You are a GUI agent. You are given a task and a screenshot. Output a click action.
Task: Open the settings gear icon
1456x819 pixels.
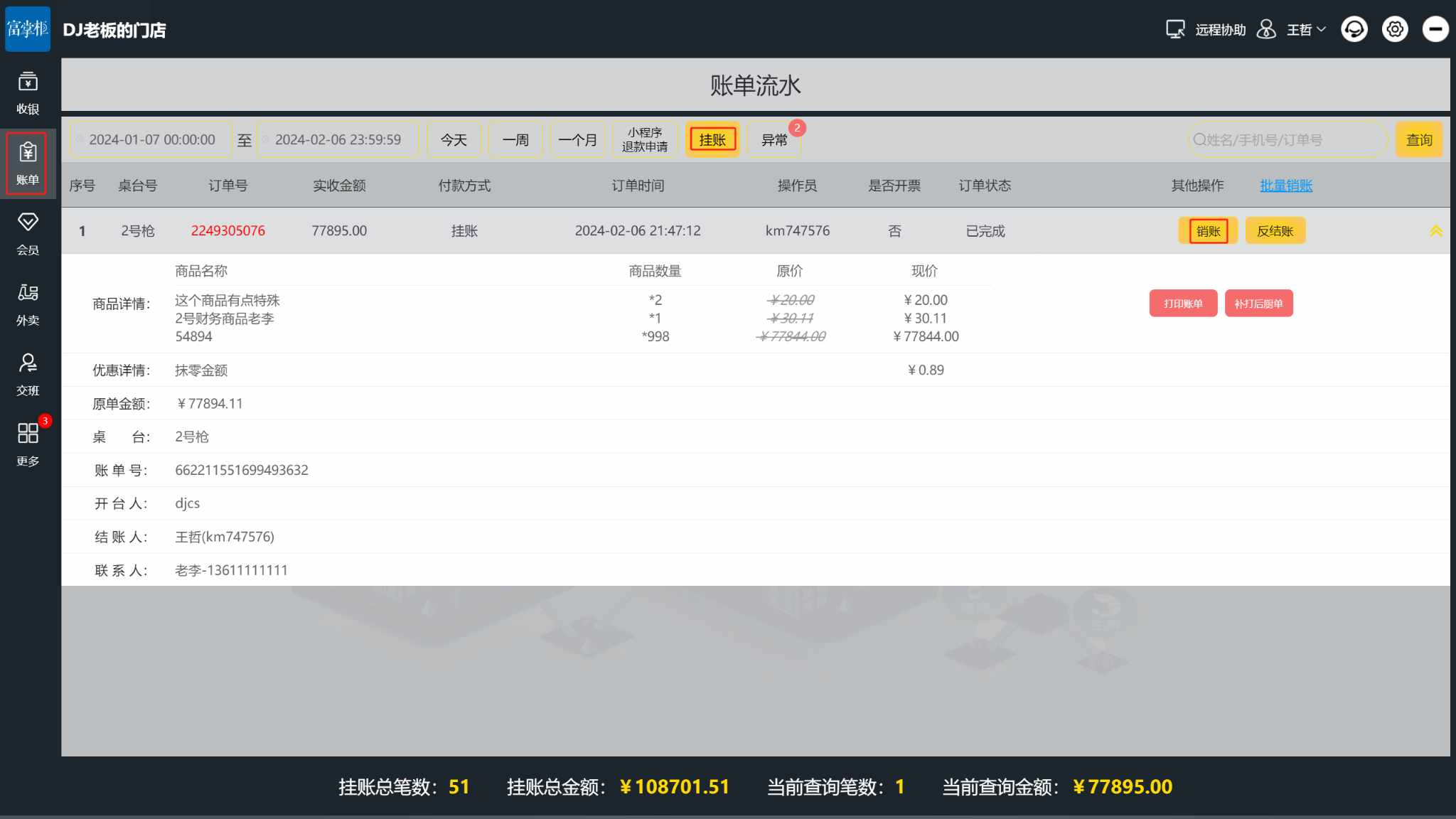tap(1395, 29)
